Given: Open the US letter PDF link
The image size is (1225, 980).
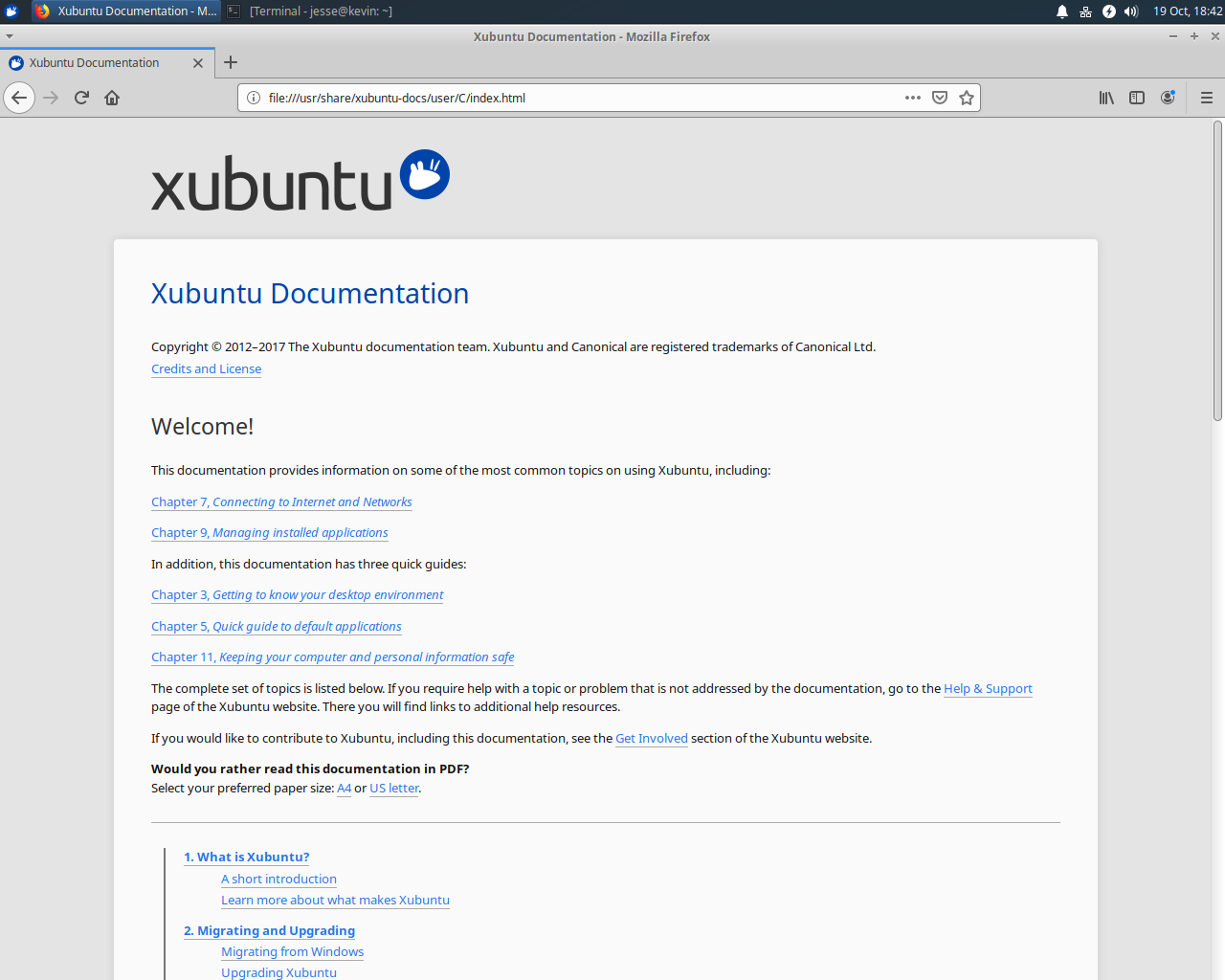Looking at the screenshot, I should pos(394,789).
